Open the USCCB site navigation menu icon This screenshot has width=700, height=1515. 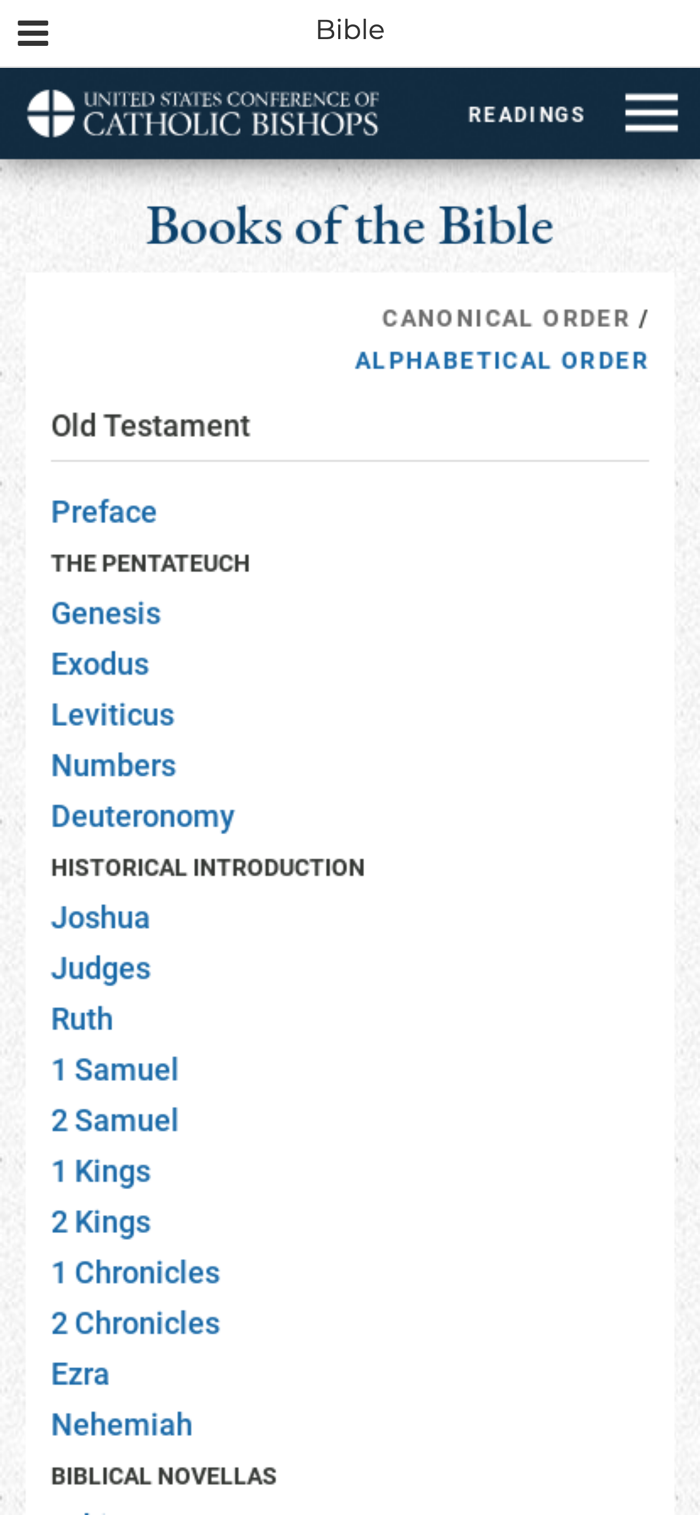[651, 113]
